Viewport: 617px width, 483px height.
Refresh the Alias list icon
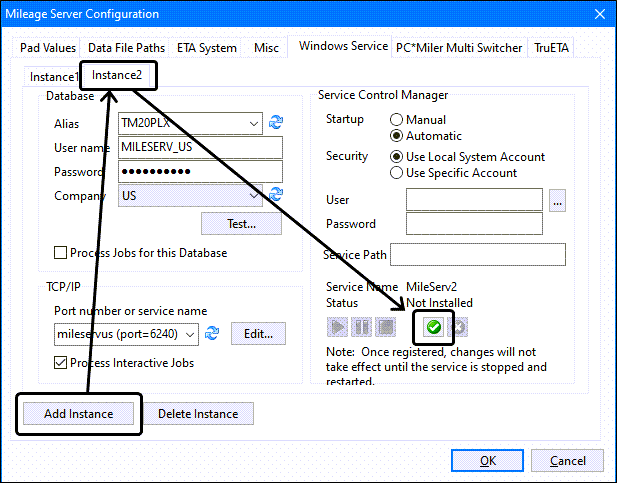tap(276, 123)
